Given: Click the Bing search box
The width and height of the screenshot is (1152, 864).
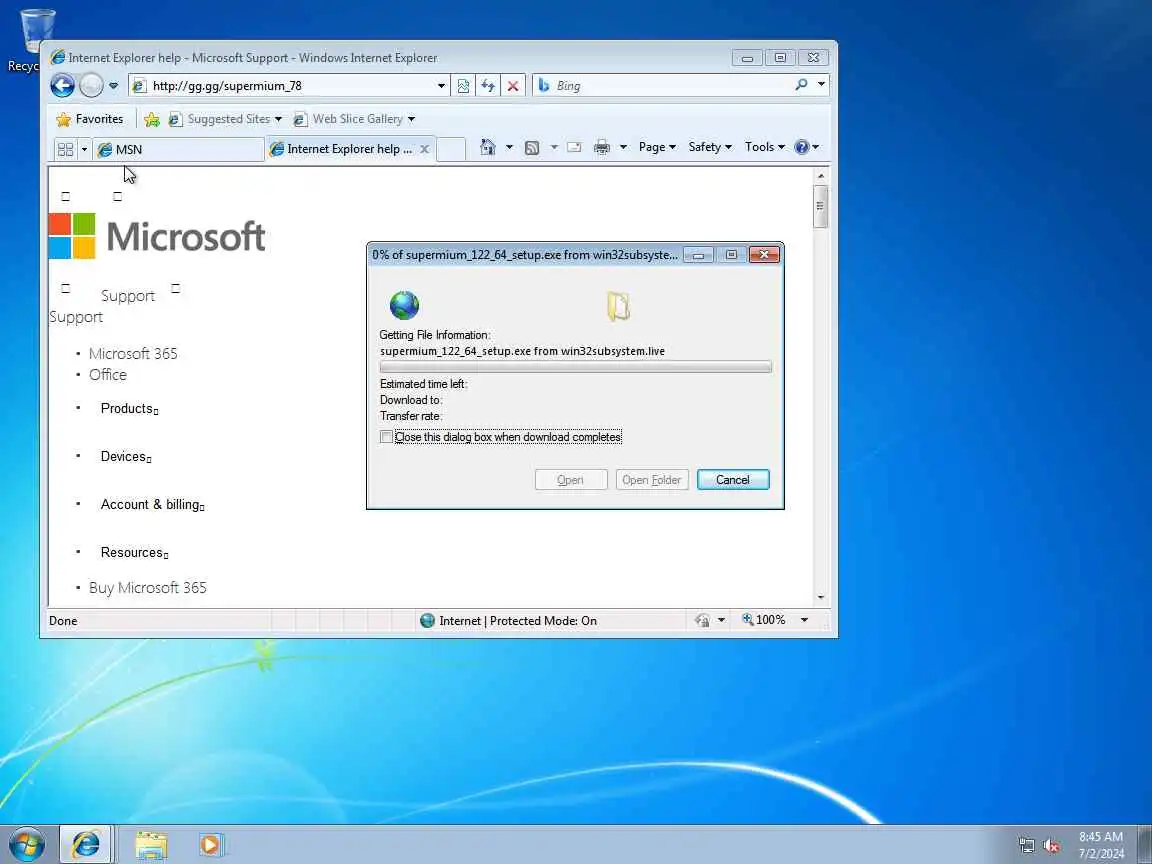Looking at the screenshot, I should coord(665,86).
